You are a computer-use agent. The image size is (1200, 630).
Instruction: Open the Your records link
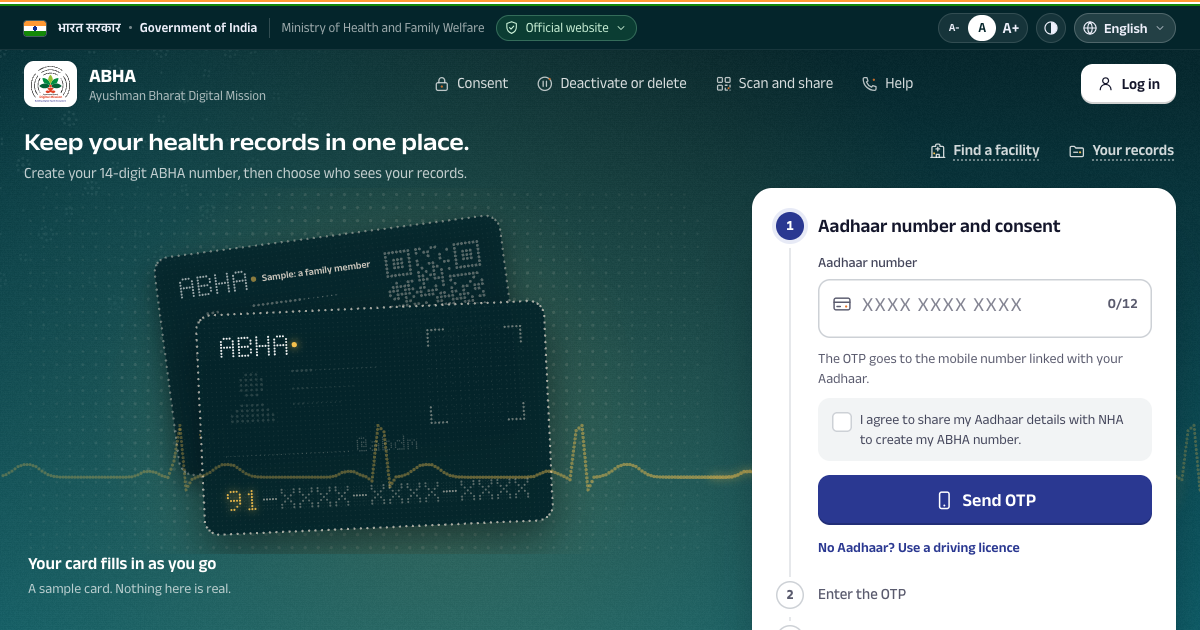tap(1122, 151)
